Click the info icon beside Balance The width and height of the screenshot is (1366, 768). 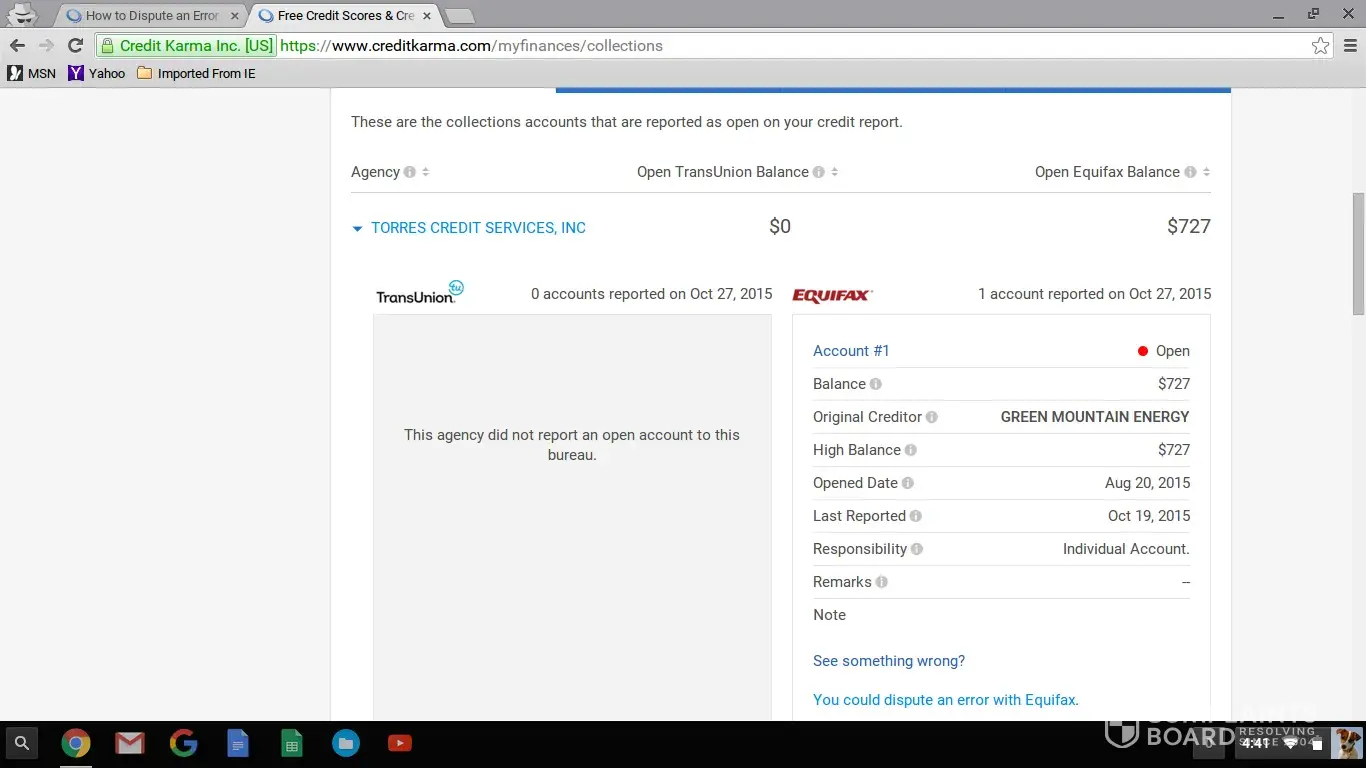point(876,384)
